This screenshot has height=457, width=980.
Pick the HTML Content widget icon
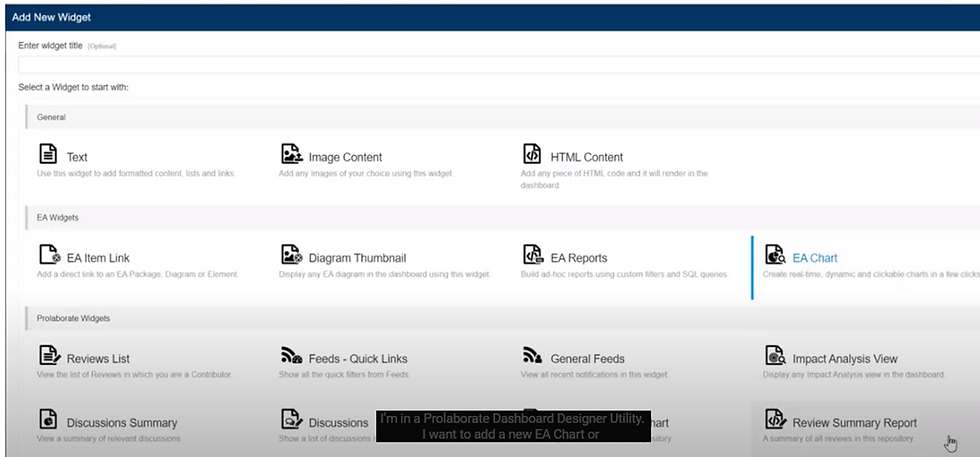(532, 154)
